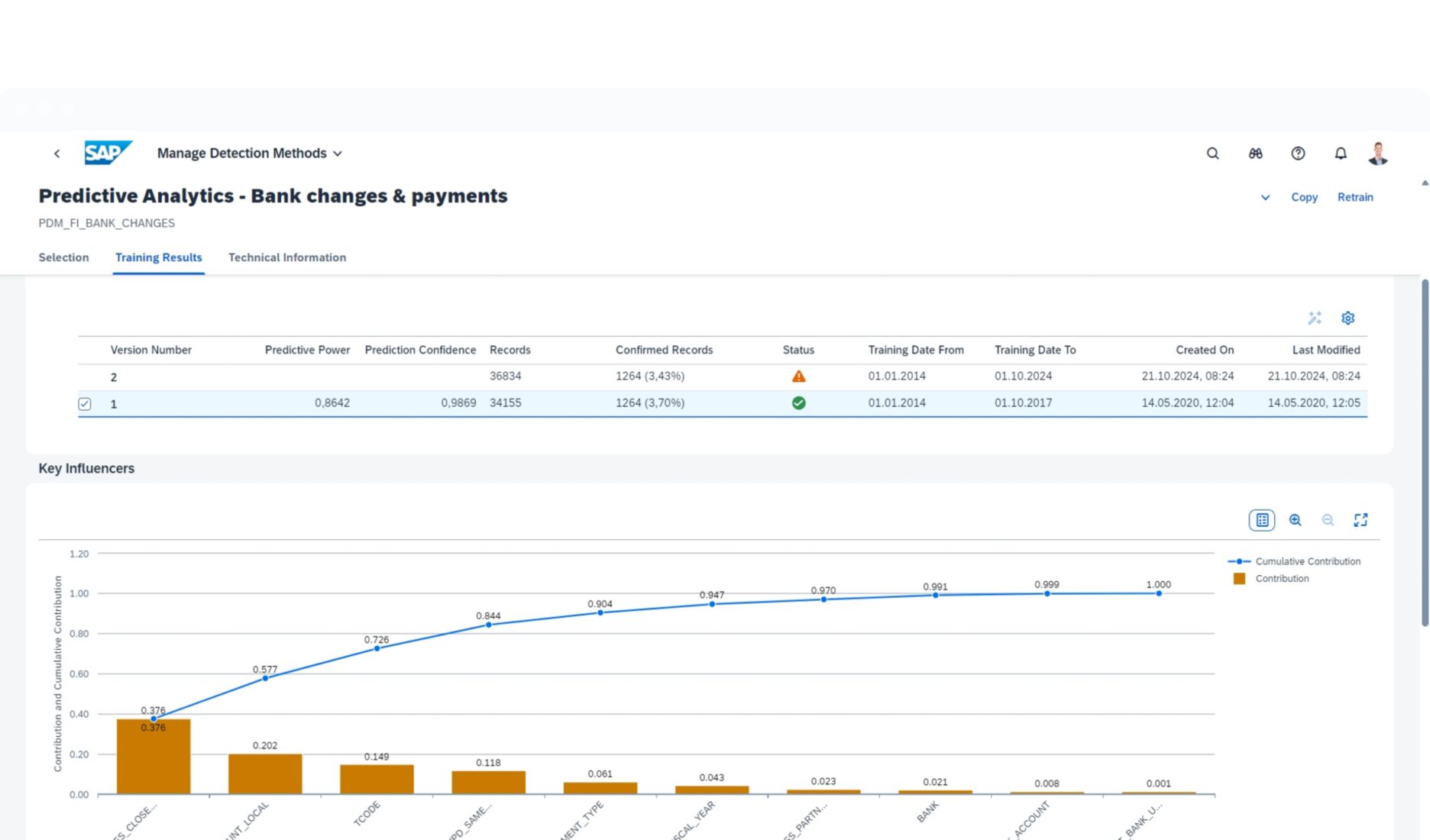Open SAP CoPilot binoculars icon
This screenshot has width=1430, height=840.
[x=1255, y=153]
